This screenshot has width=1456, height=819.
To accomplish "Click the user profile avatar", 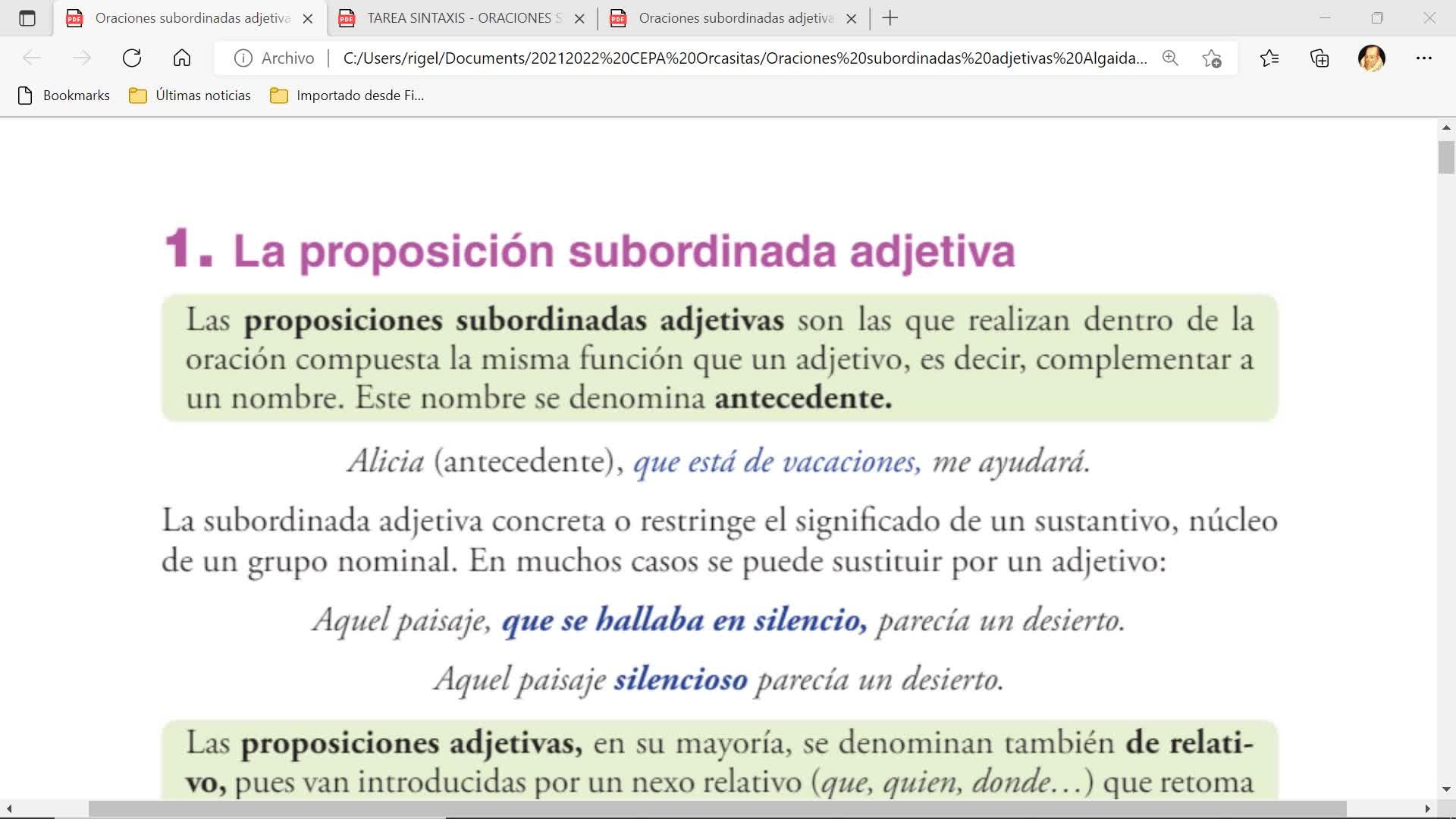I will tap(1371, 58).
